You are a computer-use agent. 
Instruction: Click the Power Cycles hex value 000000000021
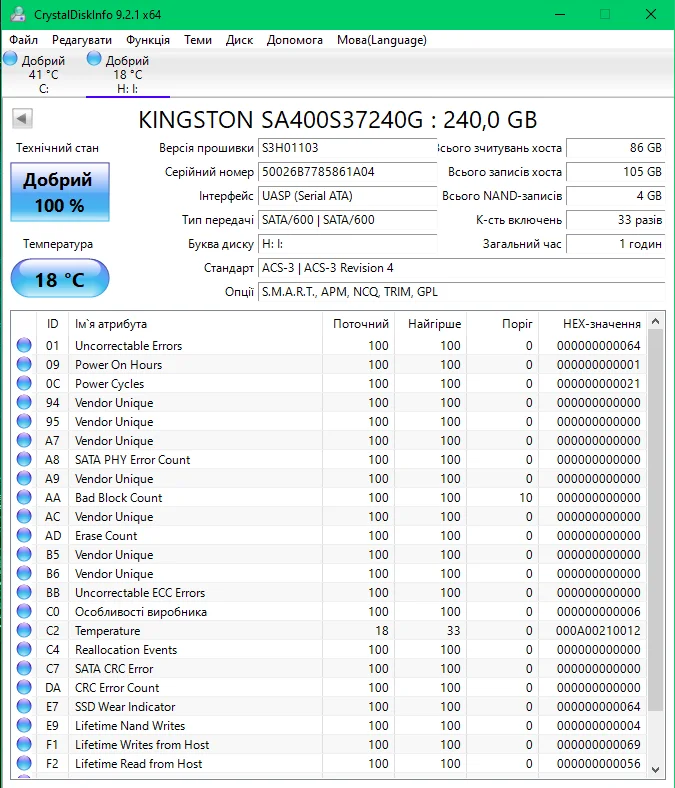pos(598,383)
